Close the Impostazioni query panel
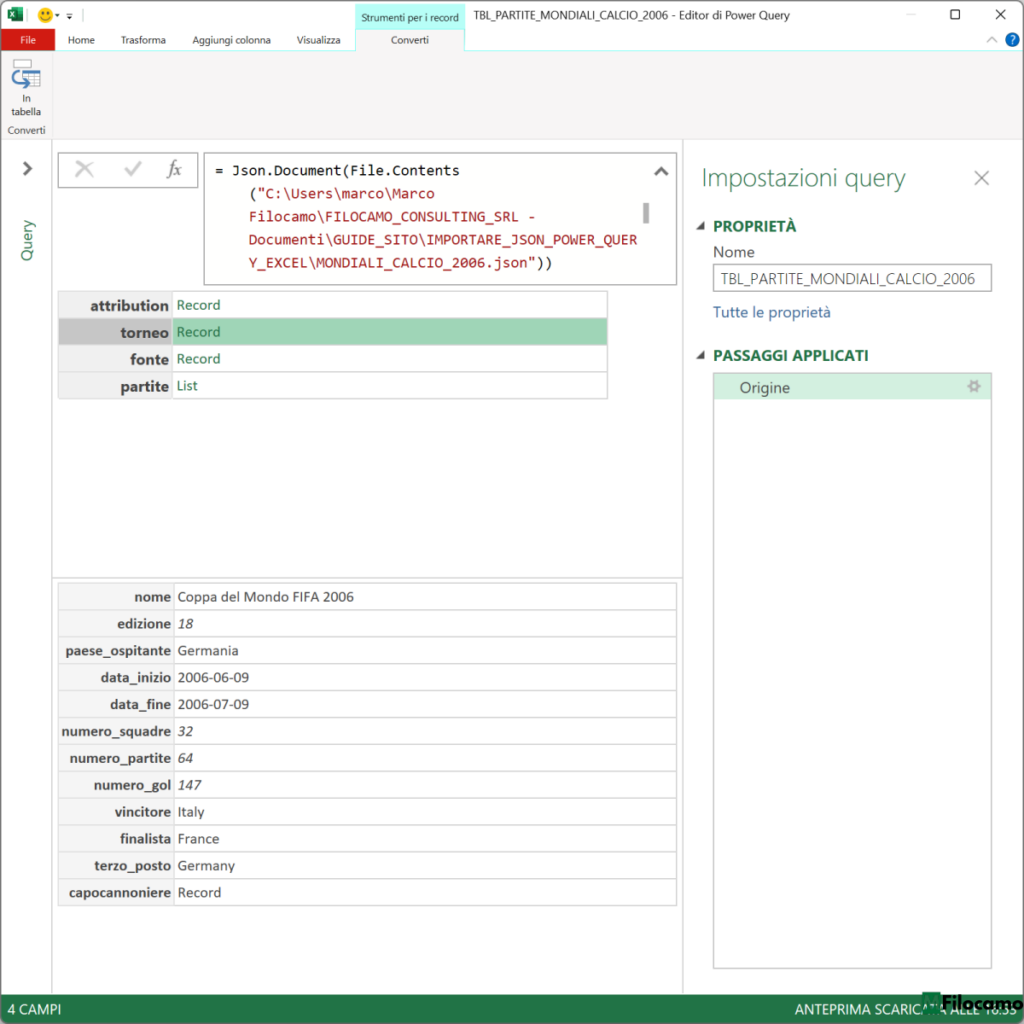This screenshot has height=1024, width=1024. point(981,178)
